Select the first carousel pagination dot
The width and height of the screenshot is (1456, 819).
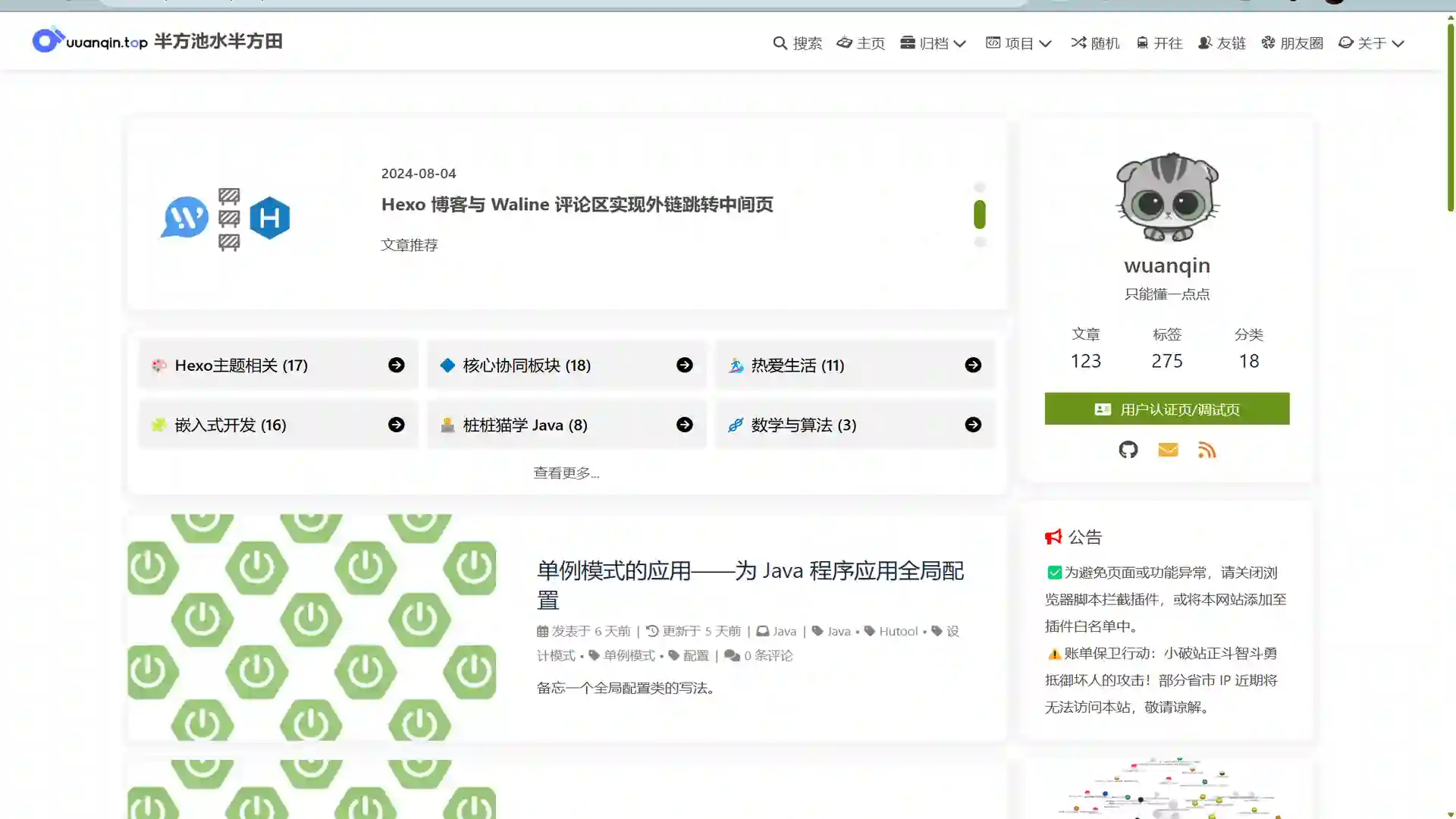coord(980,187)
